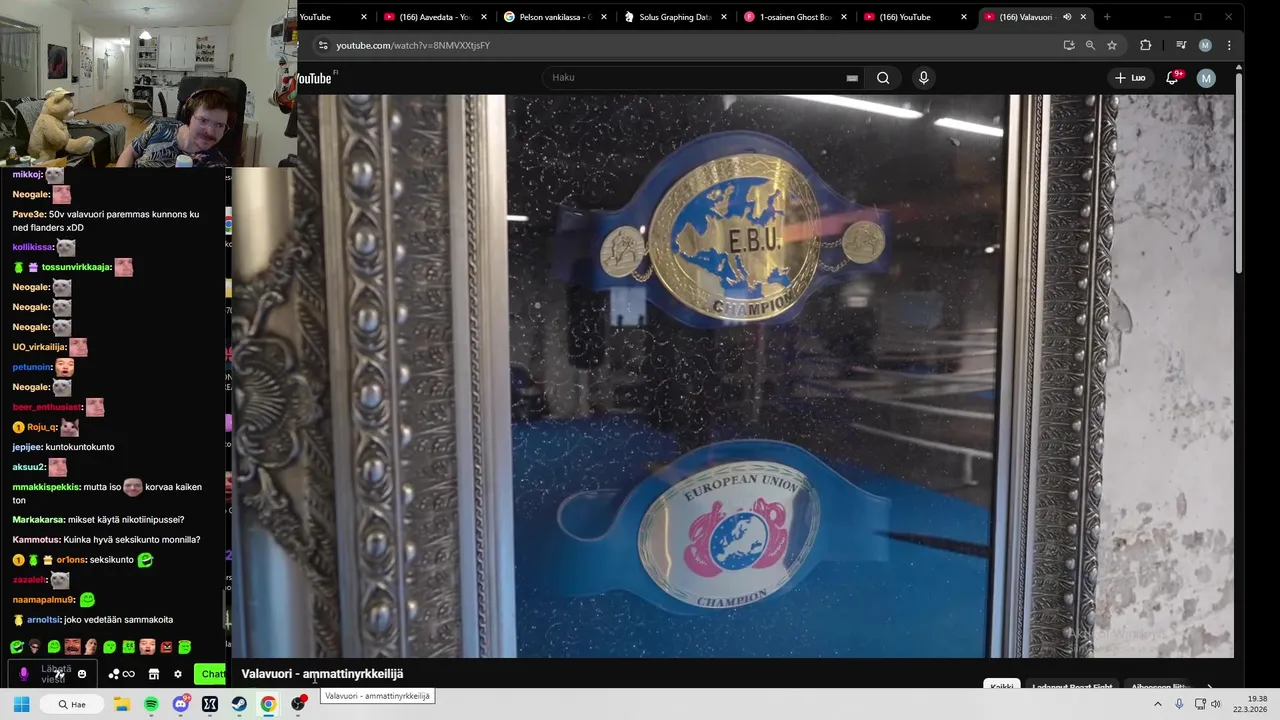Click the Luo create button
The height and width of the screenshot is (720, 1280).
tap(1130, 78)
